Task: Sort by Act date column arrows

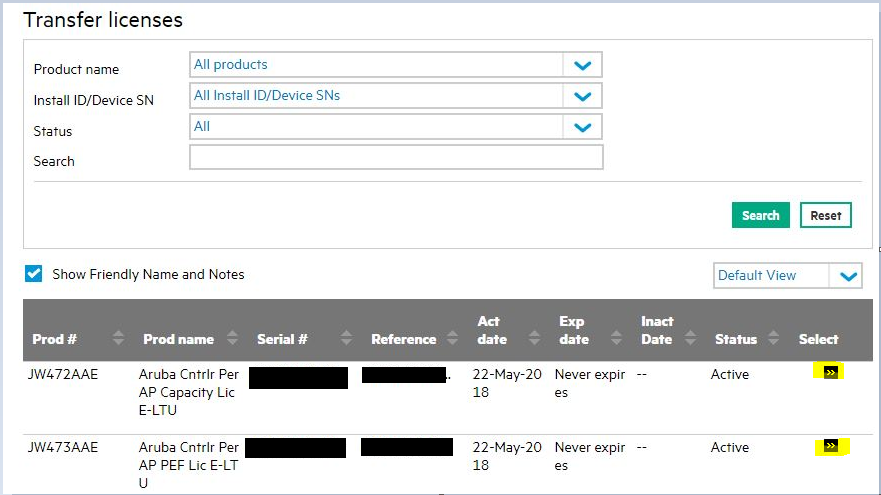Action: coord(534,338)
